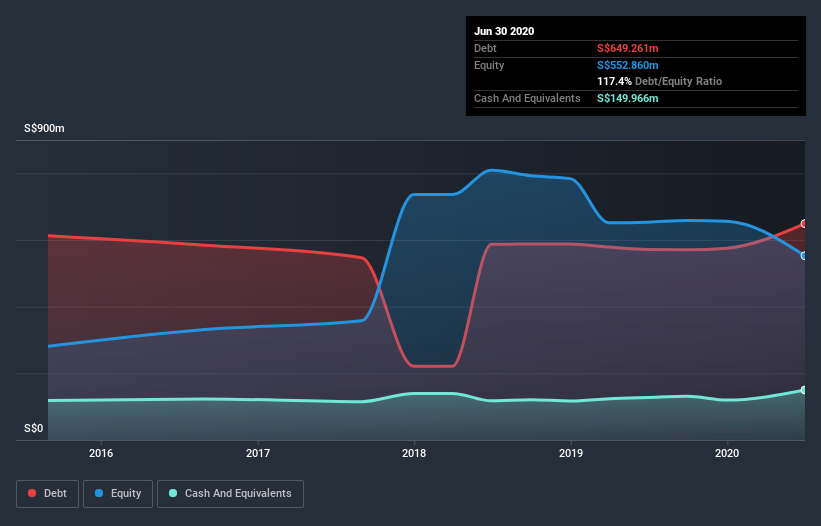
Task: Toggle the Equity series legend button
Action: pyautogui.click(x=118, y=494)
